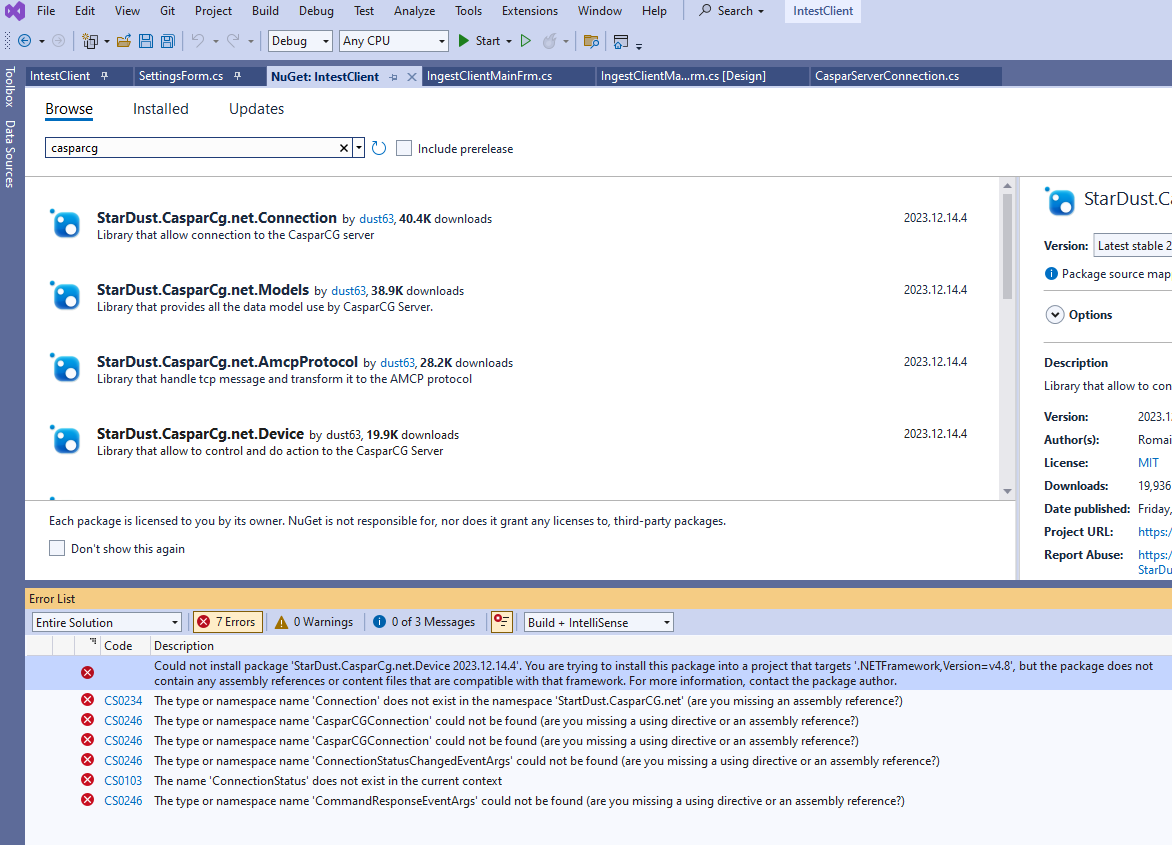
Task: Sort errors by the Code column header
Action: [118, 646]
